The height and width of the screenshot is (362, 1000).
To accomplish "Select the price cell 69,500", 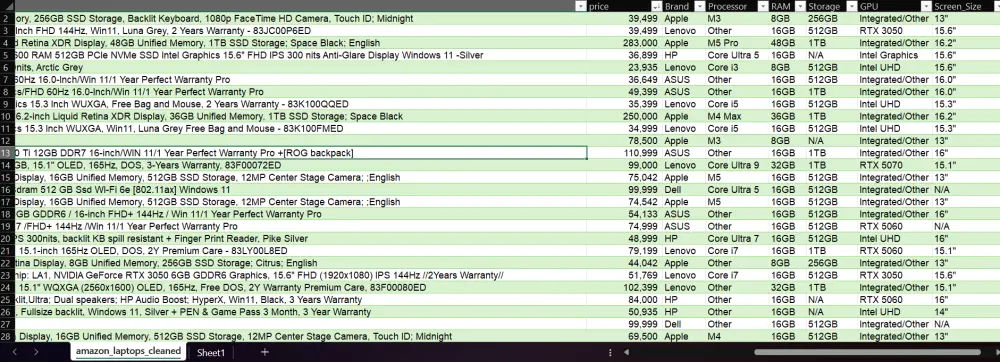I will (x=624, y=337).
